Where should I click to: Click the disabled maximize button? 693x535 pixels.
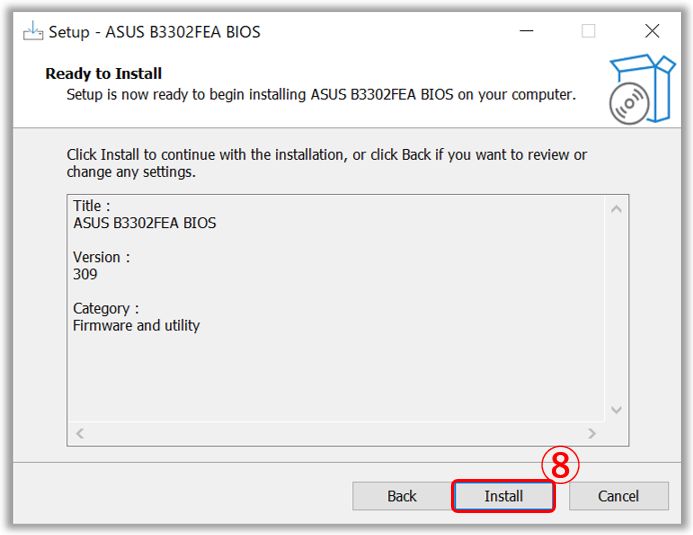coord(588,31)
